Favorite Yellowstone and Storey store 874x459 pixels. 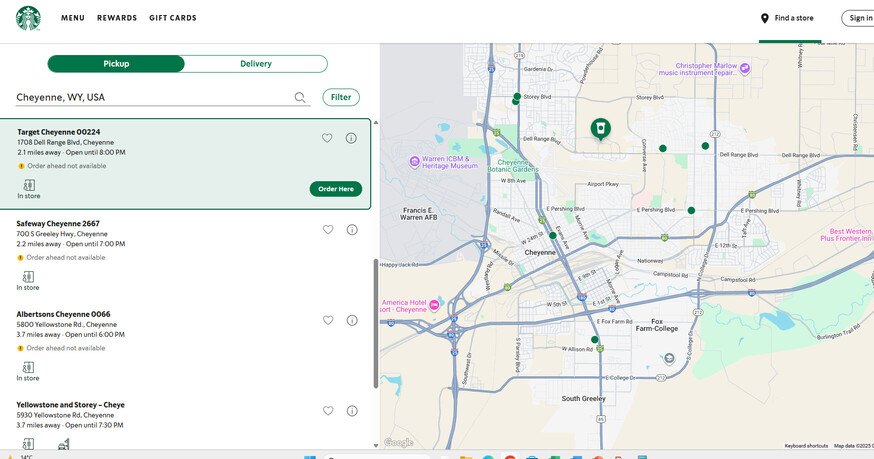(x=328, y=411)
